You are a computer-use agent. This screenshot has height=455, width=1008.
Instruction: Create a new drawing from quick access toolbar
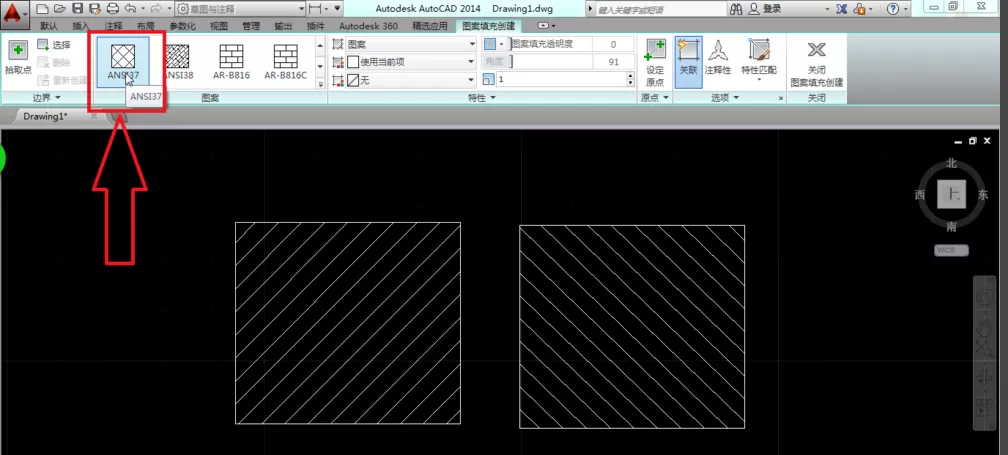(42, 9)
